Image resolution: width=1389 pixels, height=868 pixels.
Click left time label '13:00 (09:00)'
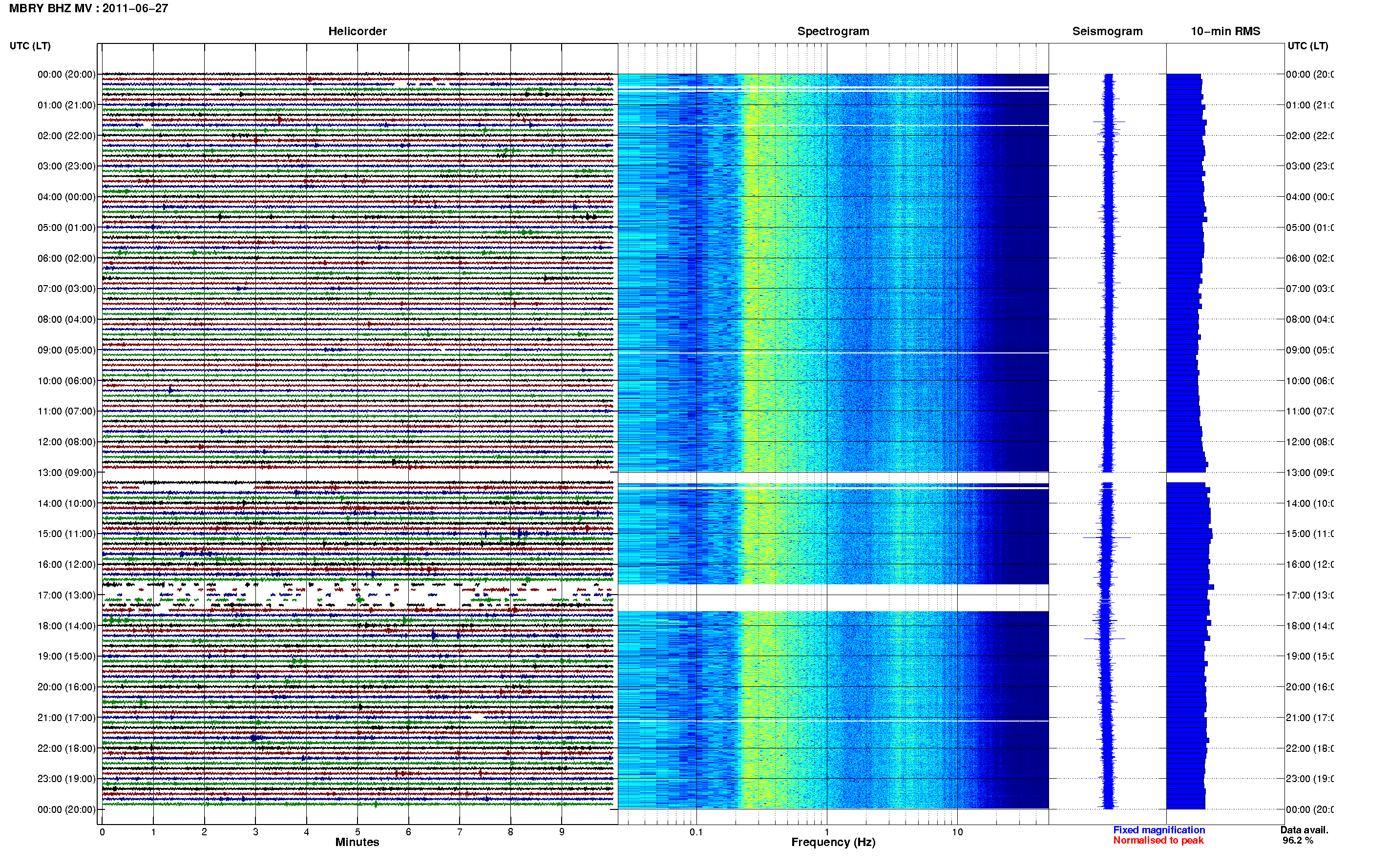pyautogui.click(x=66, y=473)
